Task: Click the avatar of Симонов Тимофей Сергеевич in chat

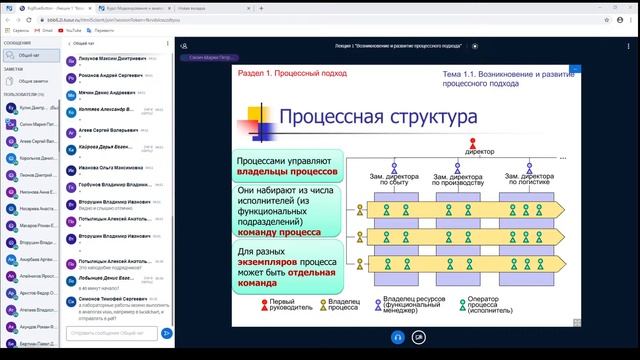Action: coord(71,302)
